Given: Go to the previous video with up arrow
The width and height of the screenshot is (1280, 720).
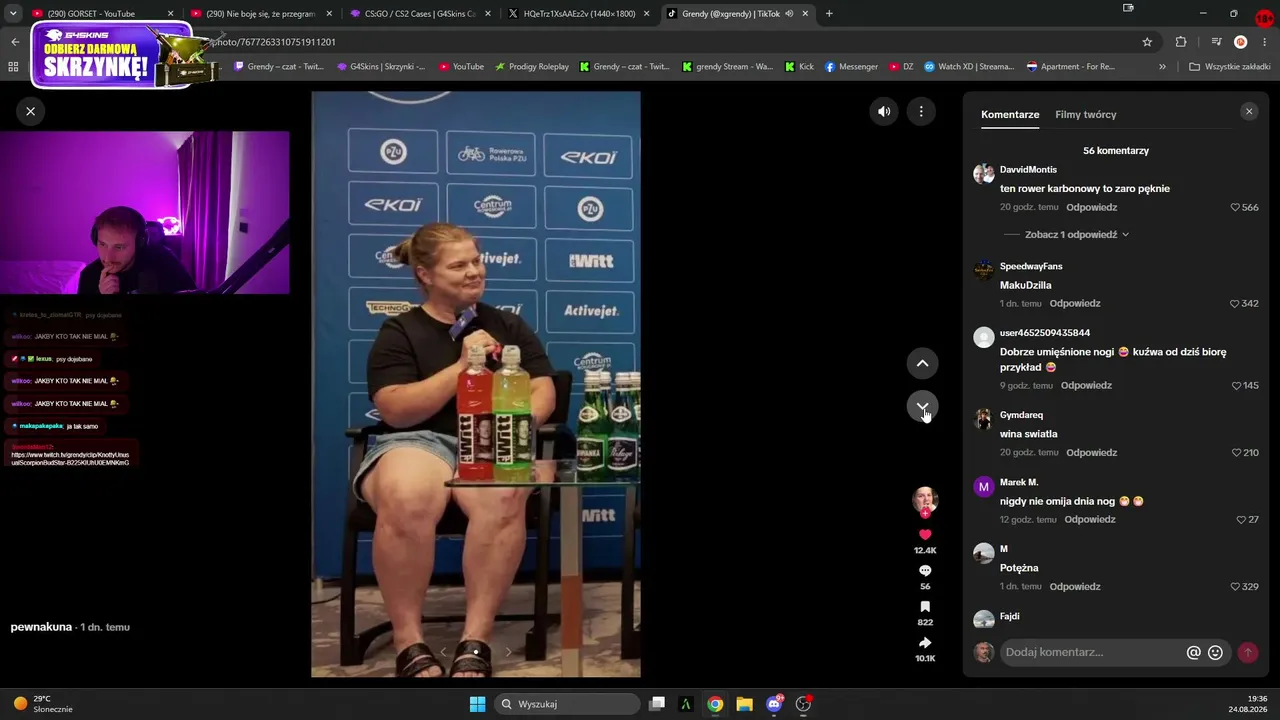Looking at the screenshot, I should tap(922, 363).
